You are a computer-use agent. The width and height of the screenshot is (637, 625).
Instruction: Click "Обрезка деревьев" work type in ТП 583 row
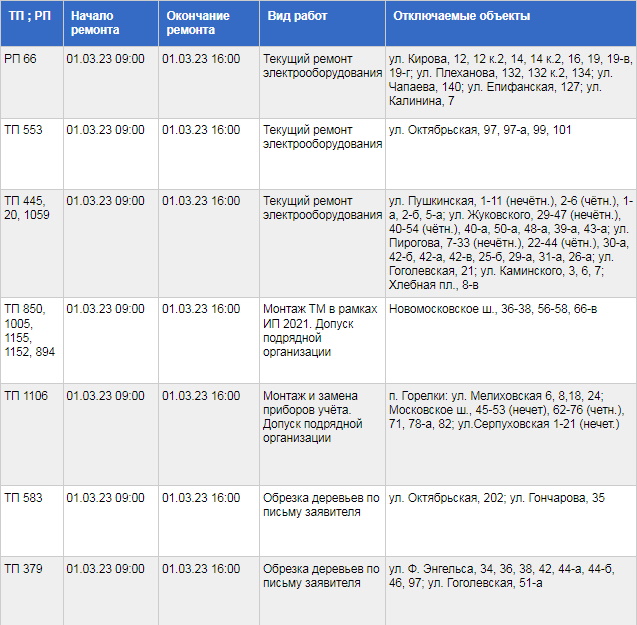point(321,505)
